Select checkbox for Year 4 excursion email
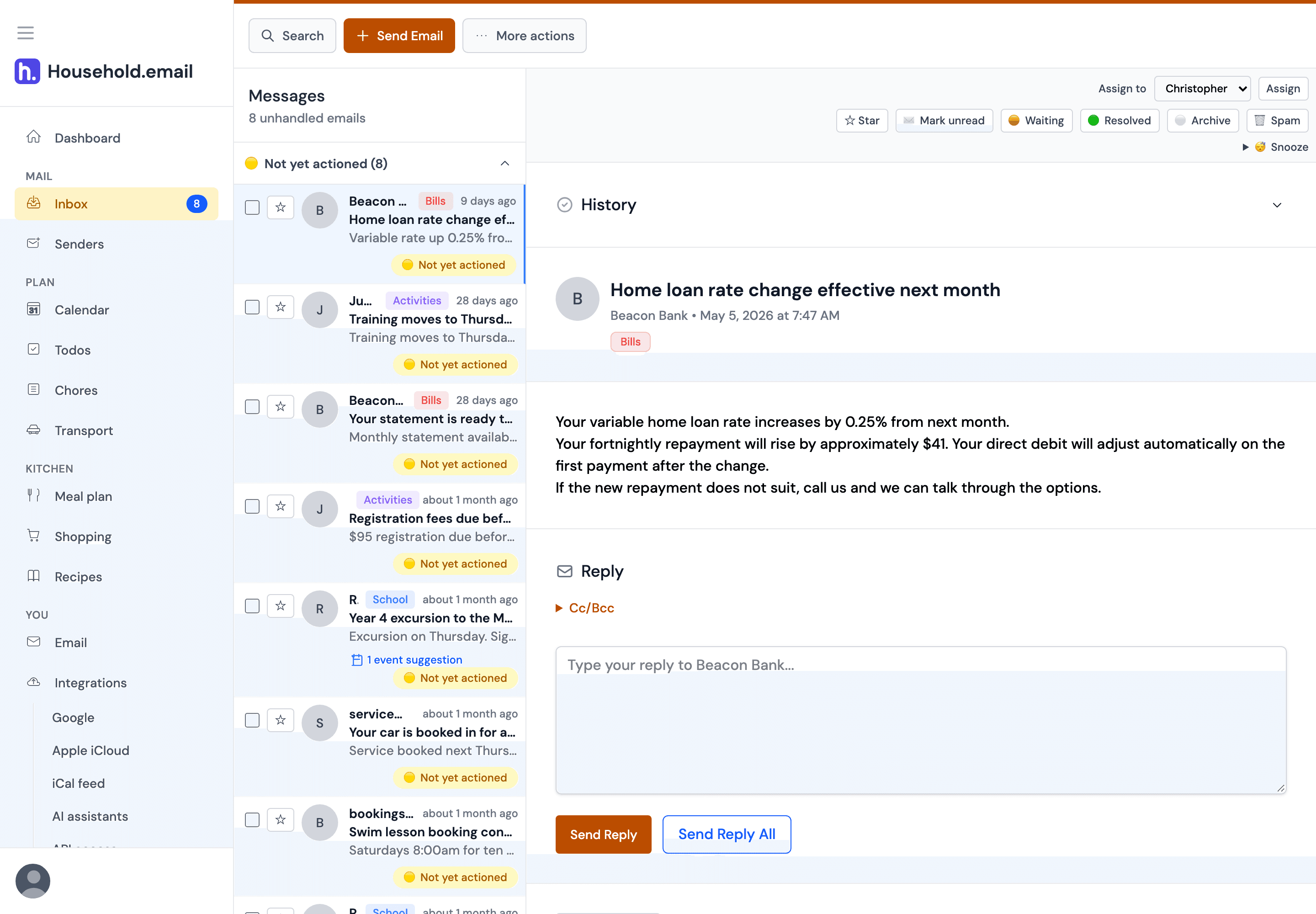The image size is (1316, 914). coord(252,606)
